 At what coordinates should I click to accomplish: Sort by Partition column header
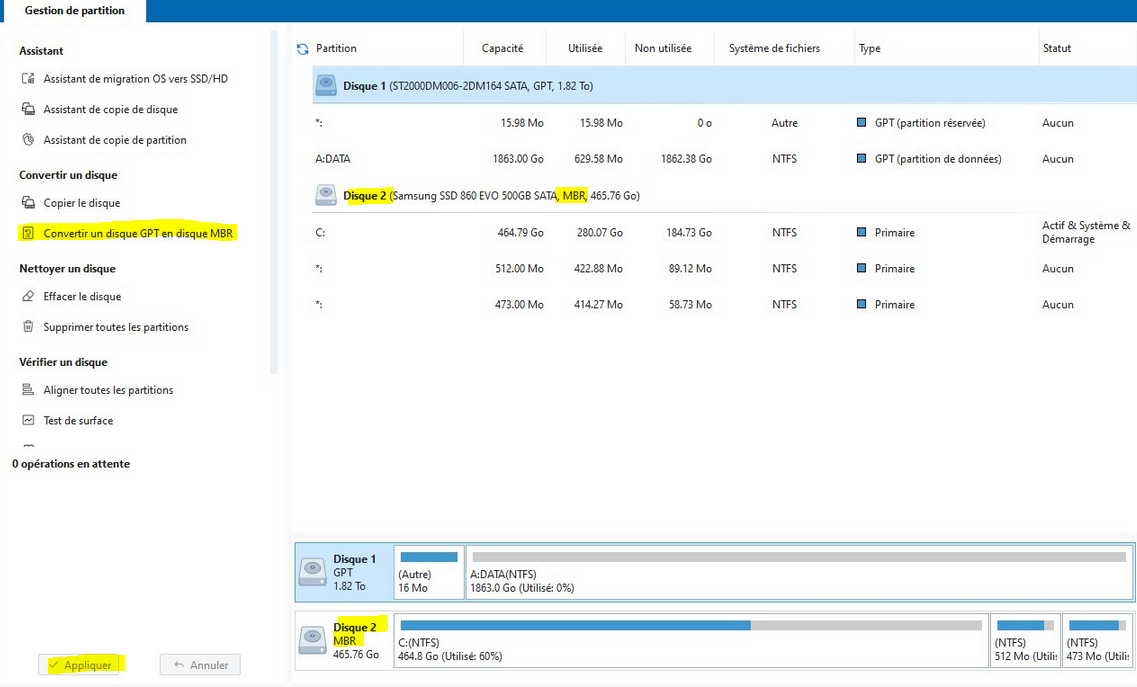click(336, 49)
